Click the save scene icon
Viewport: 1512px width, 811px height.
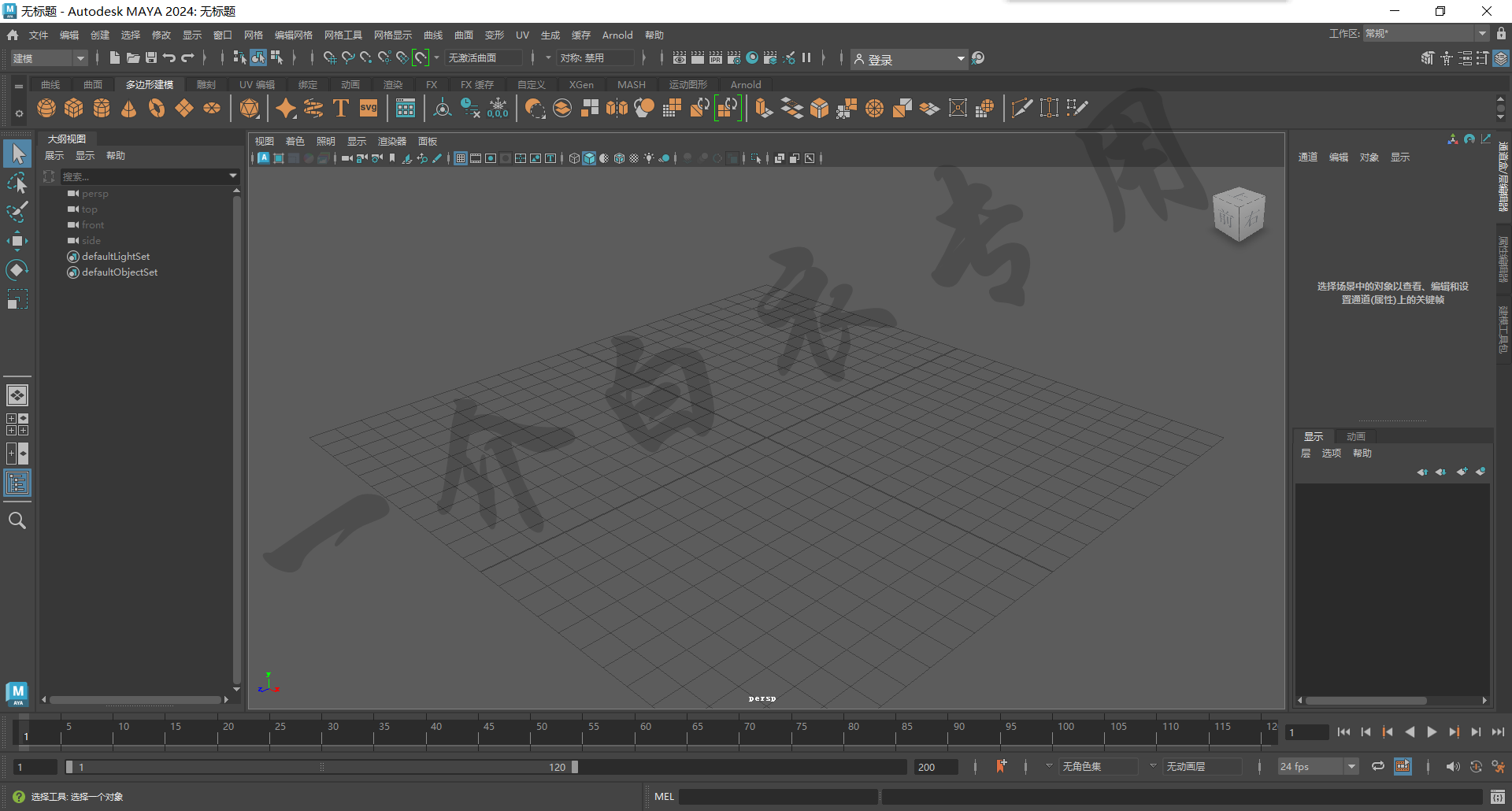tap(151, 57)
